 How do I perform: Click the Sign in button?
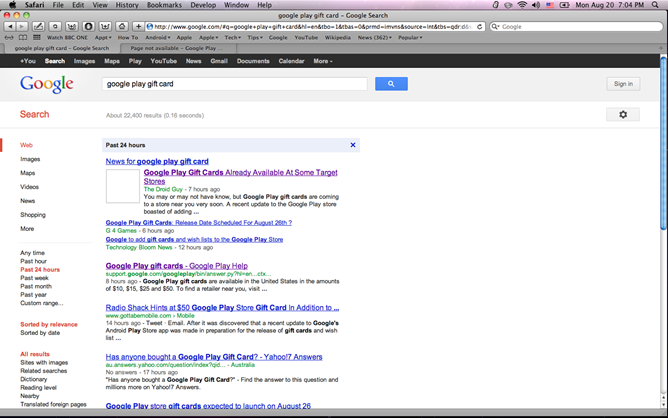tap(623, 84)
